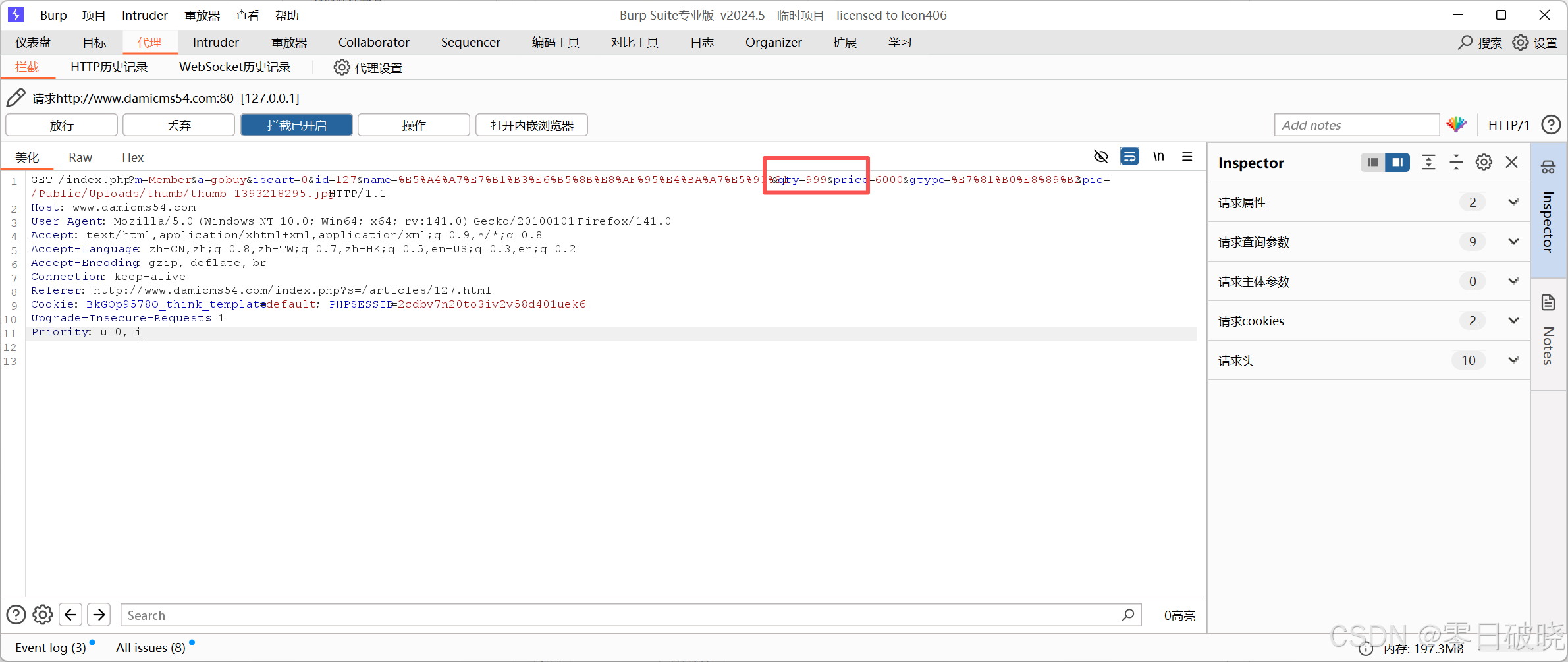The height and width of the screenshot is (662, 1568).
Task: Select the 美化 pretty view tab
Action: point(27,157)
